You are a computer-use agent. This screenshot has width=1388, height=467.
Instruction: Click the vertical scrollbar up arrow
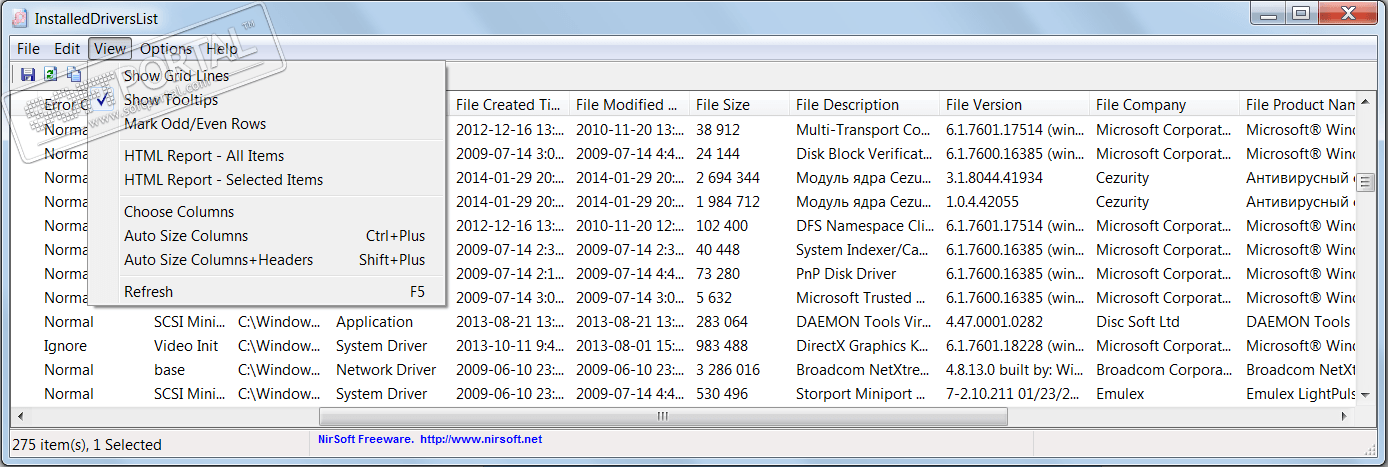point(1367,105)
